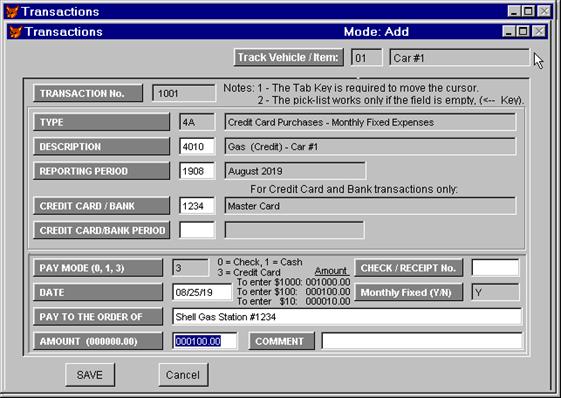Click the fox icon in inner Transactions title bar
This screenshot has height=398, width=561.
15,32
